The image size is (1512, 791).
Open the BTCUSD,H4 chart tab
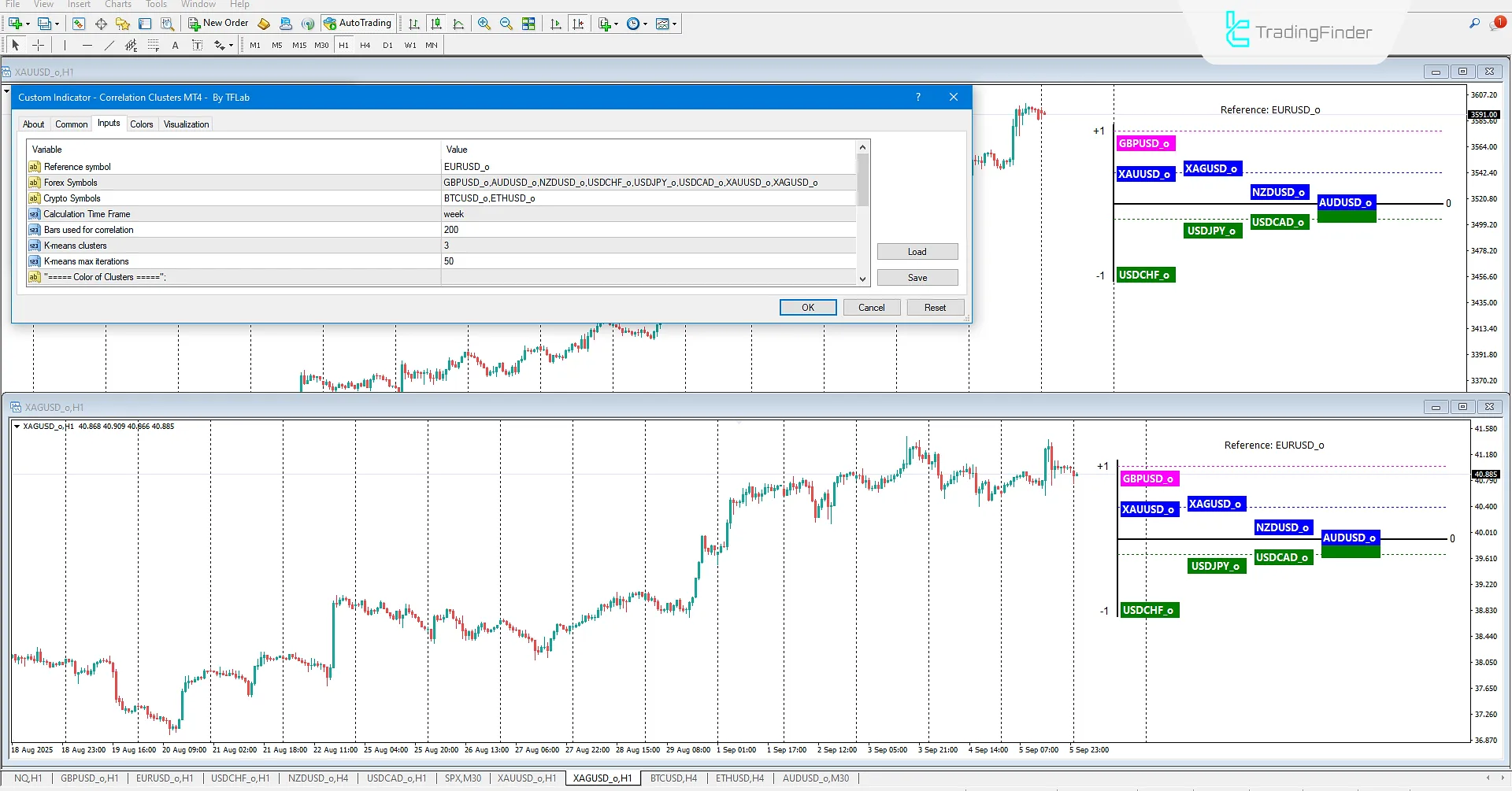point(673,778)
